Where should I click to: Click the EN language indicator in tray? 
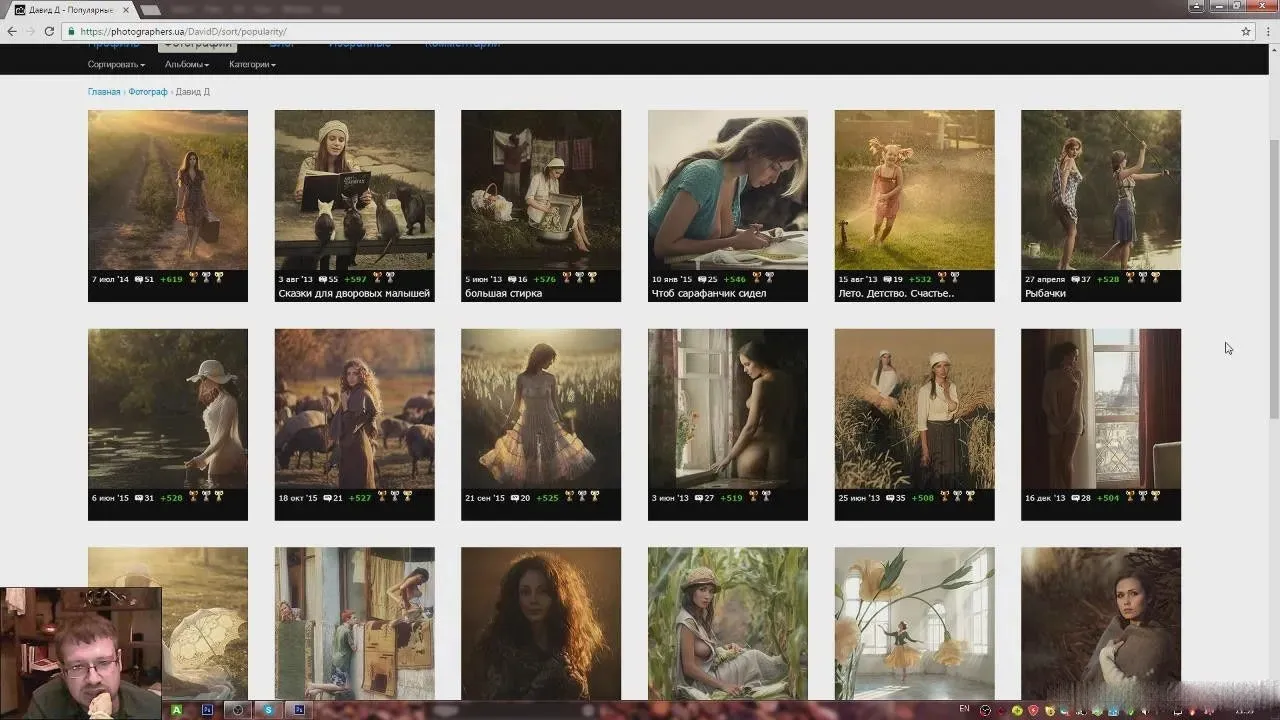point(964,709)
